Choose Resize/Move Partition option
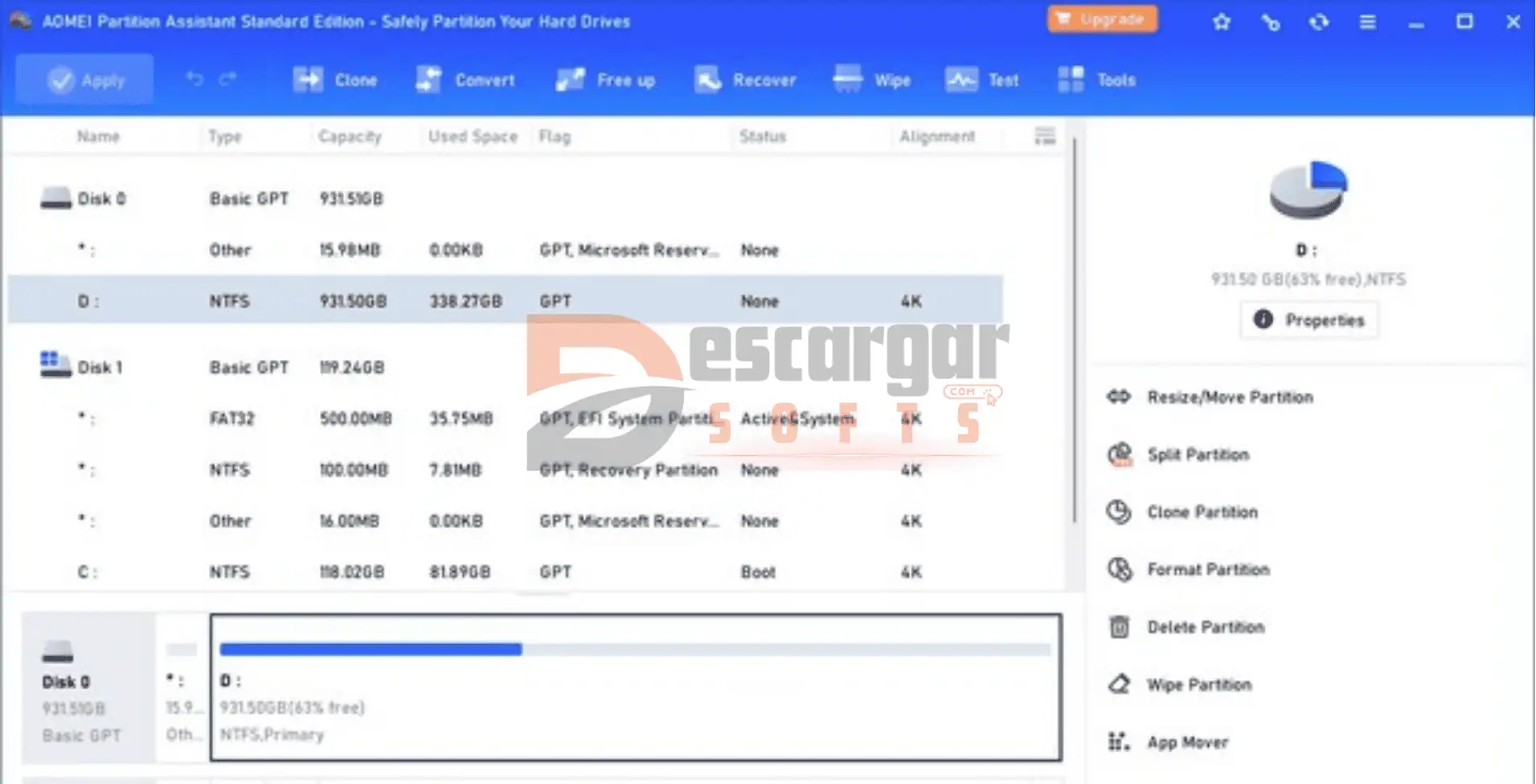The height and width of the screenshot is (784, 1536). (1229, 397)
